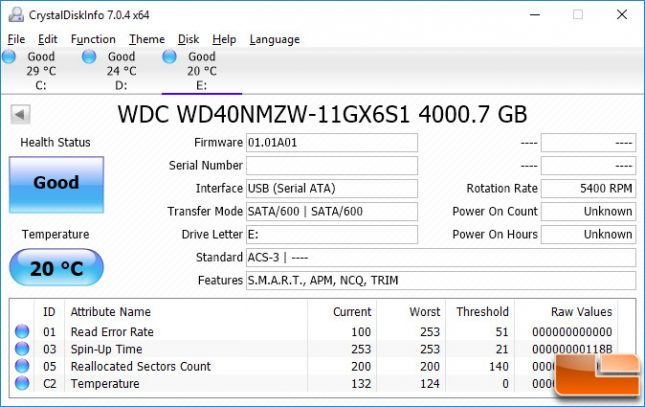This screenshot has height=407, width=645.
Task: Open the File menu
Action: 16,39
